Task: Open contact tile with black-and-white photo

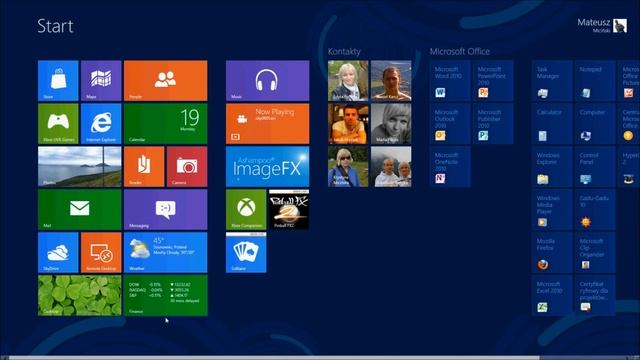Action: [391, 124]
